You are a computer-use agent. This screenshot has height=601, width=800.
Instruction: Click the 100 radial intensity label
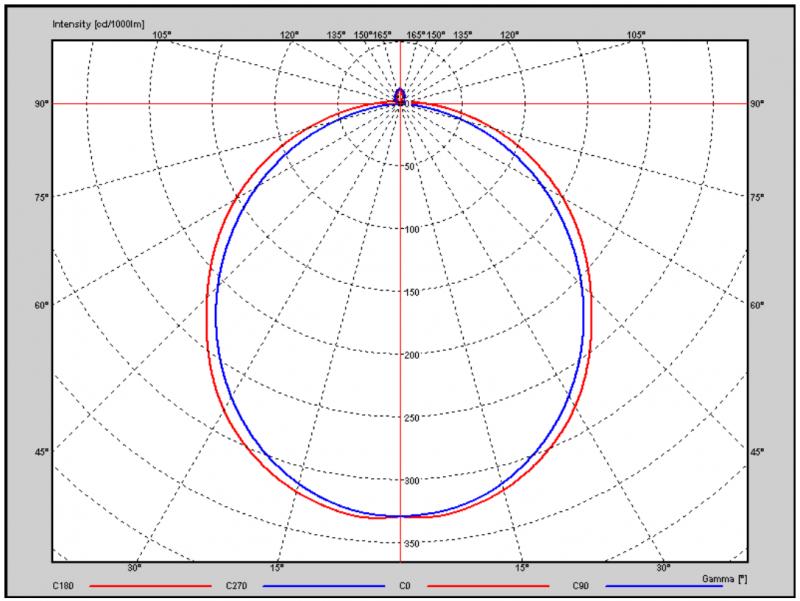pyautogui.click(x=411, y=230)
